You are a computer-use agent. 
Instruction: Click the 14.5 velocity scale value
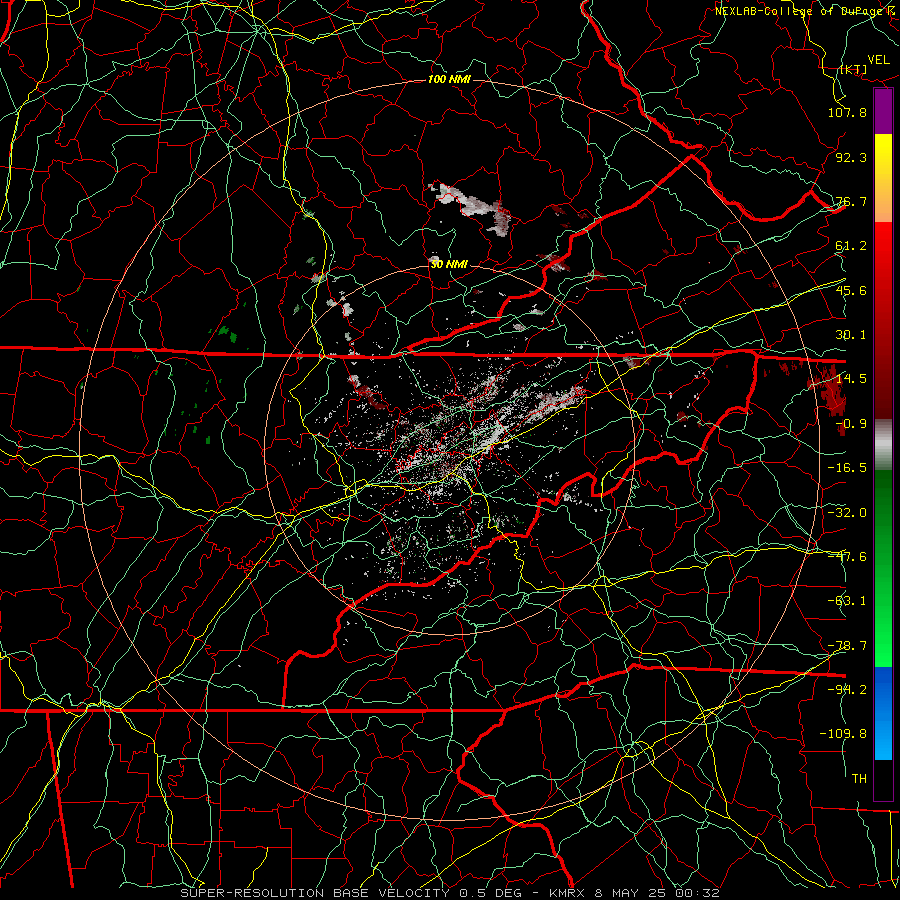tap(851, 379)
